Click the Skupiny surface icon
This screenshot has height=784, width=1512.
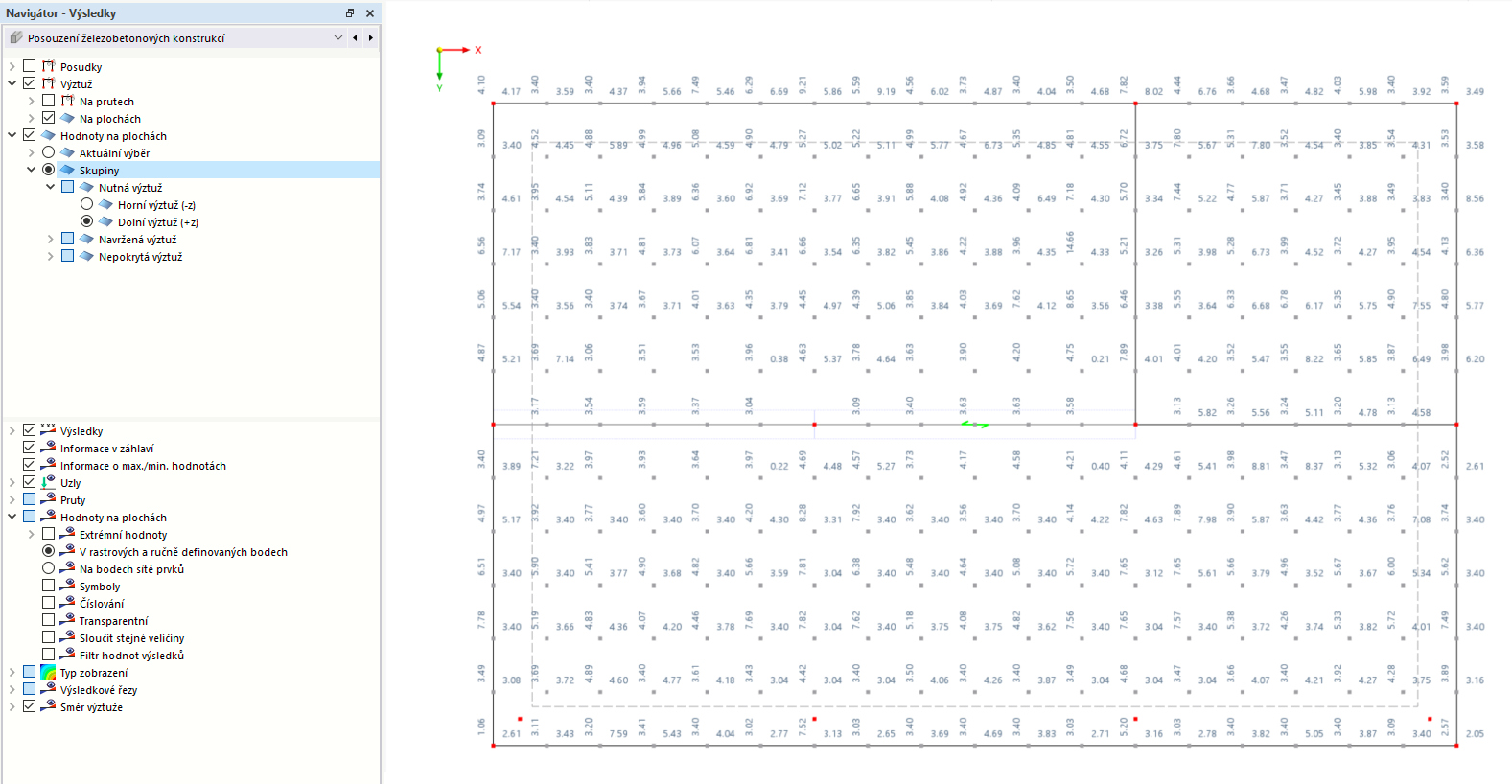(x=67, y=170)
